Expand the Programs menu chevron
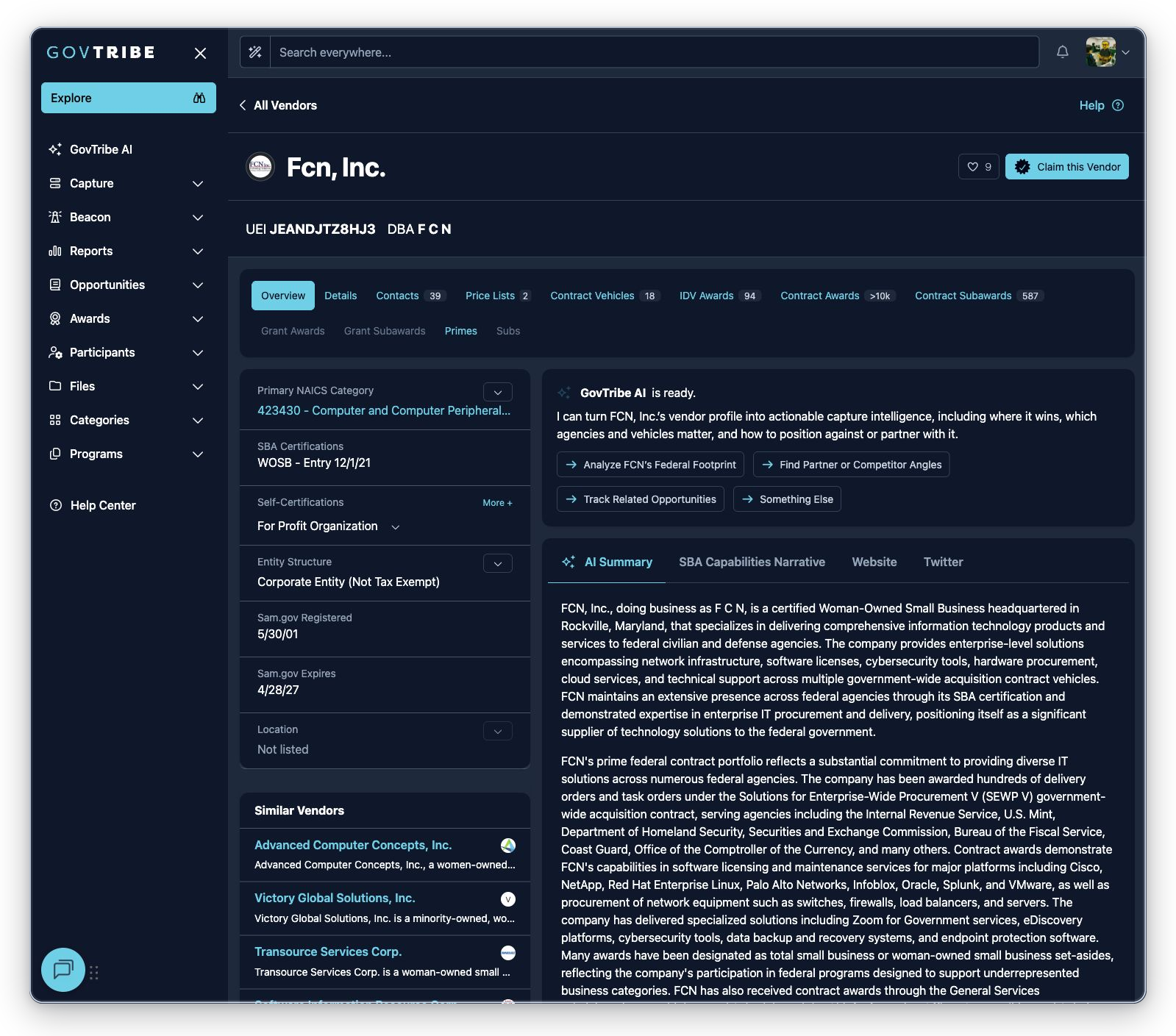This screenshot has height=1036, width=1176. (x=198, y=454)
